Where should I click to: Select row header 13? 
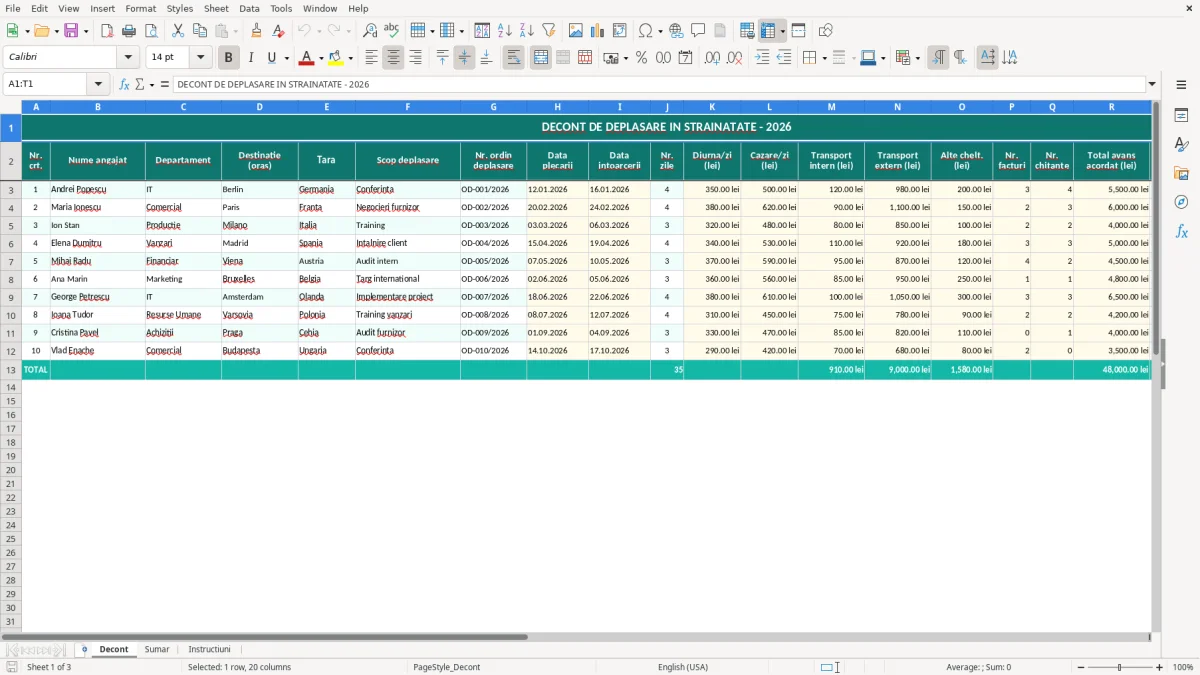pyautogui.click(x=11, y=369)
